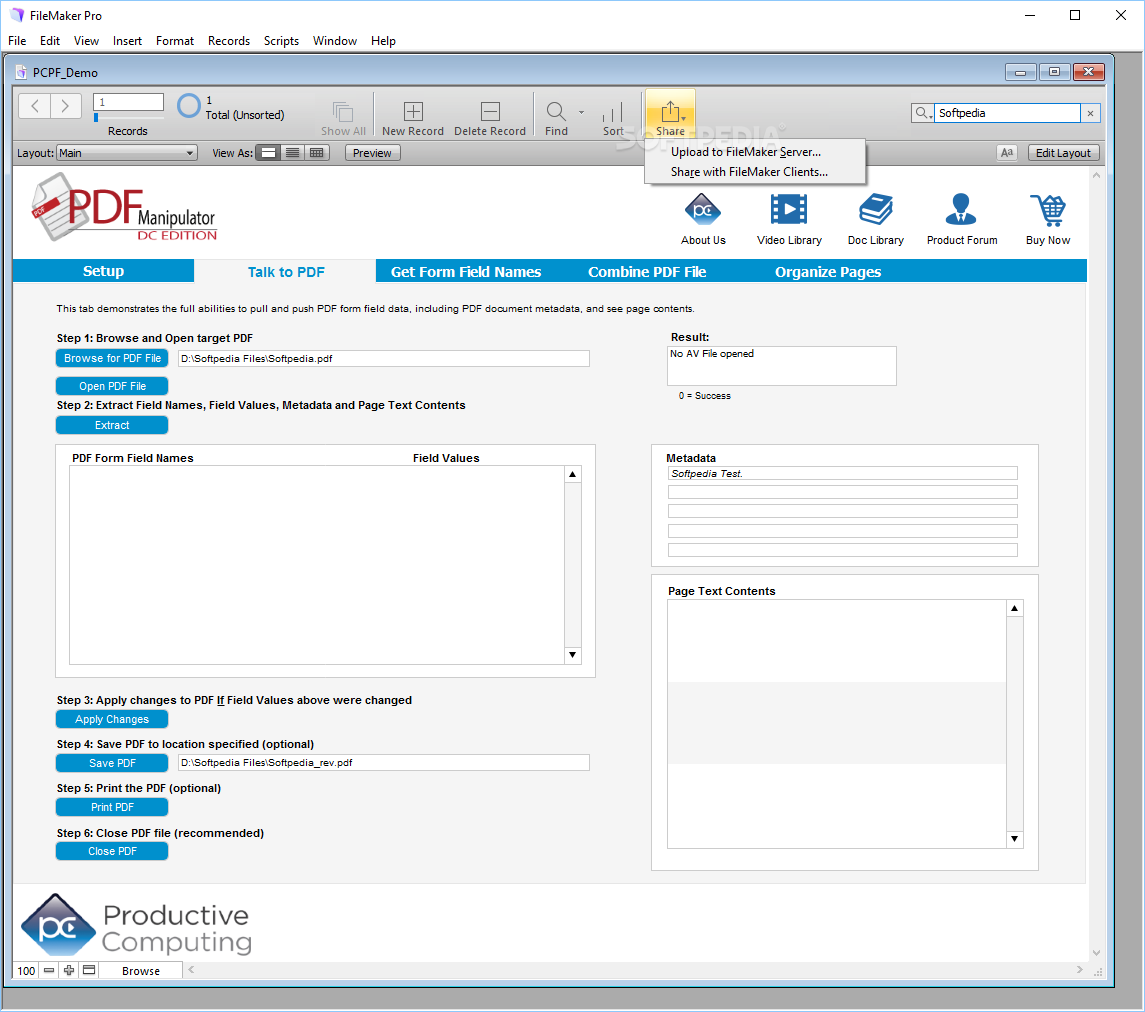Click the Open PDF File button
Image resolution: width=1145 pixels, height=1012 pixels.
112,386
